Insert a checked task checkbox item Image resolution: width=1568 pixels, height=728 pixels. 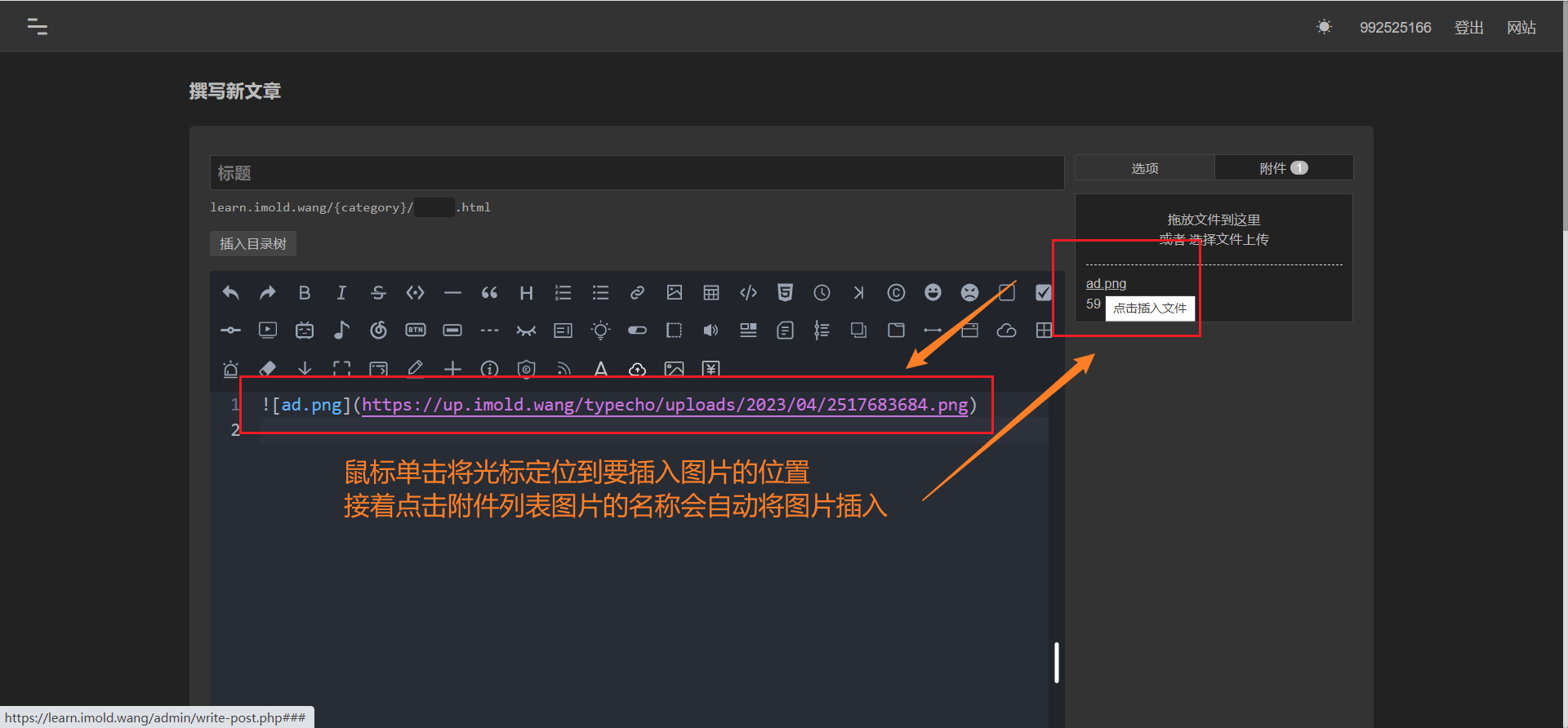[x=1043, y=292]
